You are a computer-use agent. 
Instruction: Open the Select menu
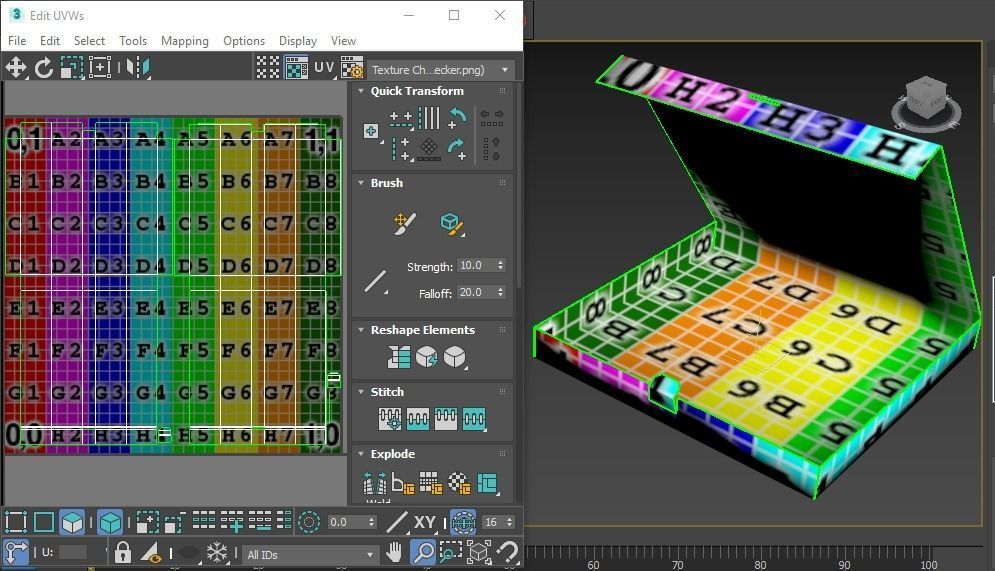pos(89,41)
